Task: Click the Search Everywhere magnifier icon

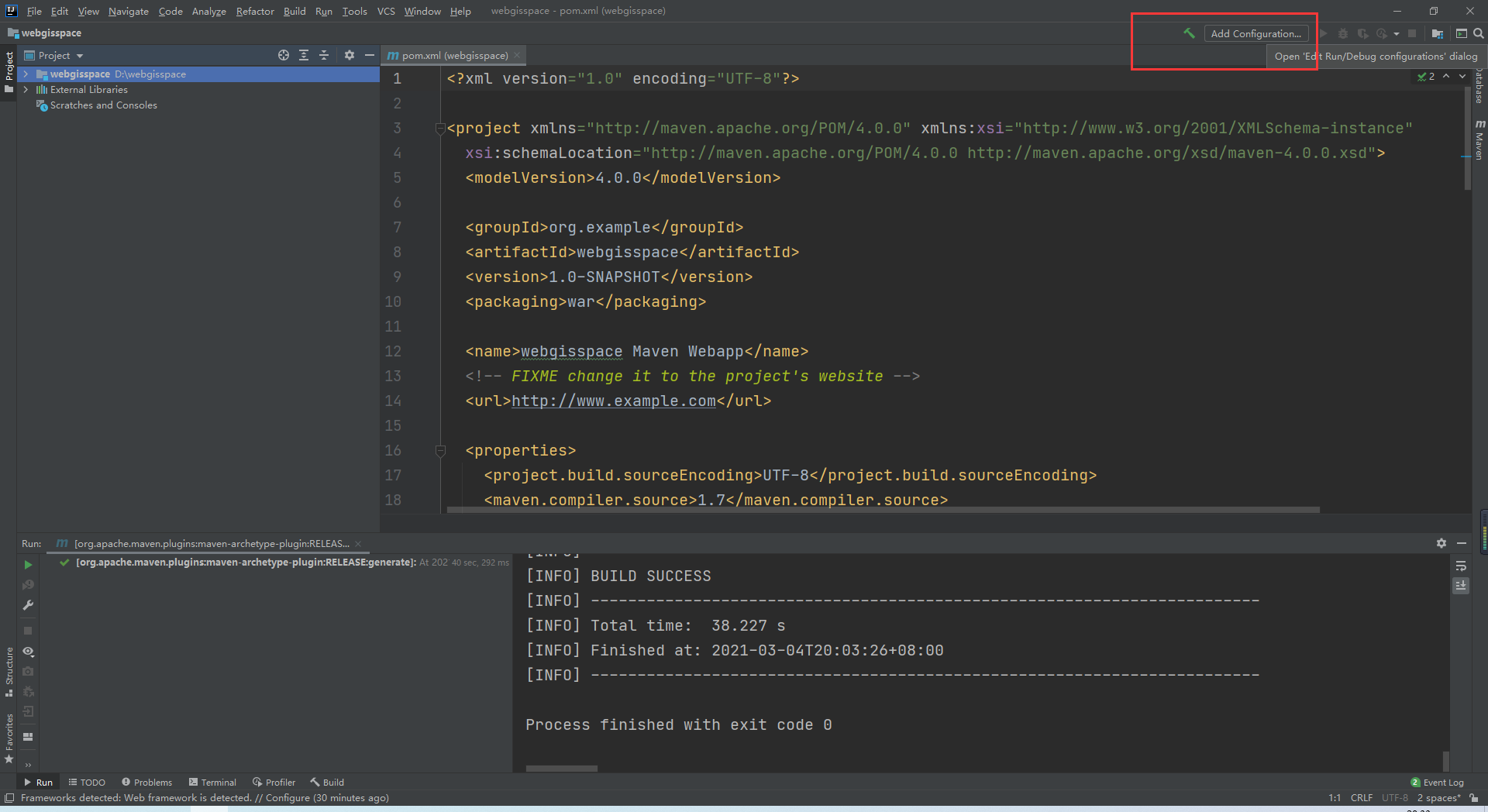Action: [1478, 33]
